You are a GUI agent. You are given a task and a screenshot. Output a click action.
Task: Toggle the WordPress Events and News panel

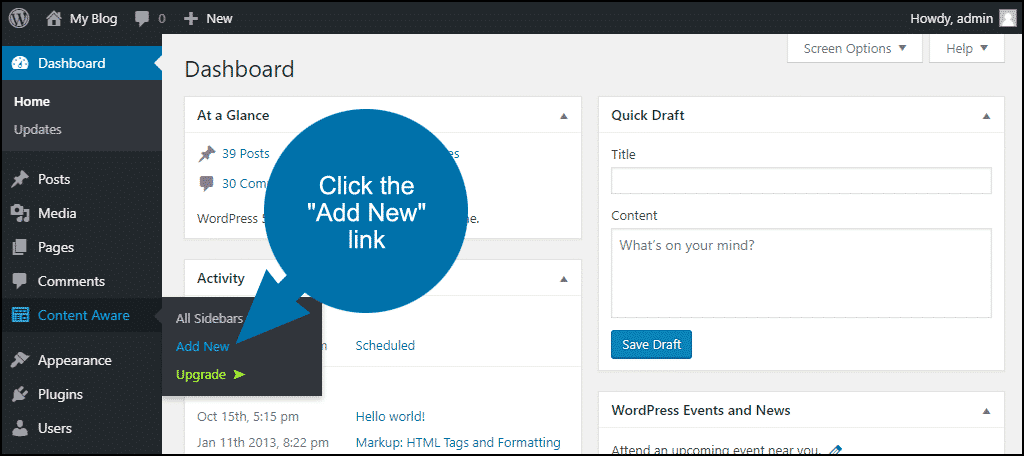click(x=986, y=411)
